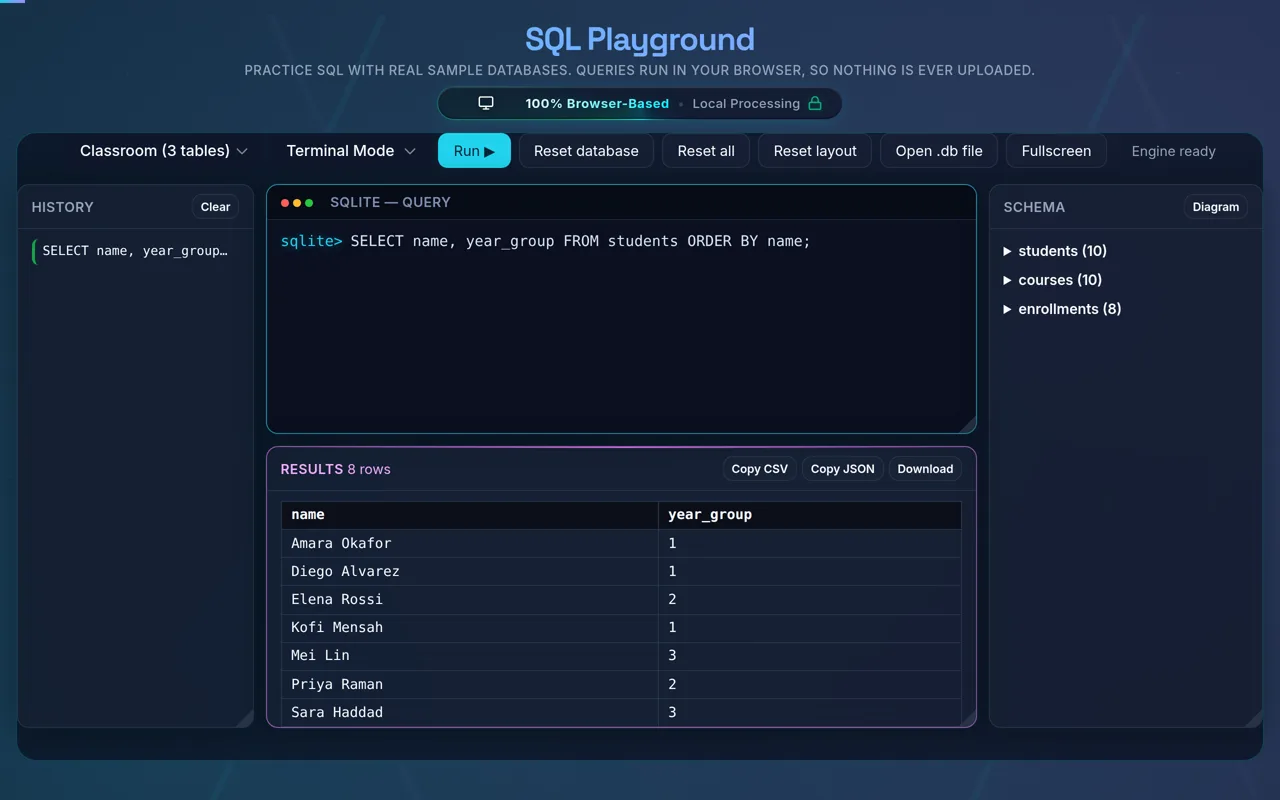Run the current query
The image size is (1280, 800).
pos(474,151)
